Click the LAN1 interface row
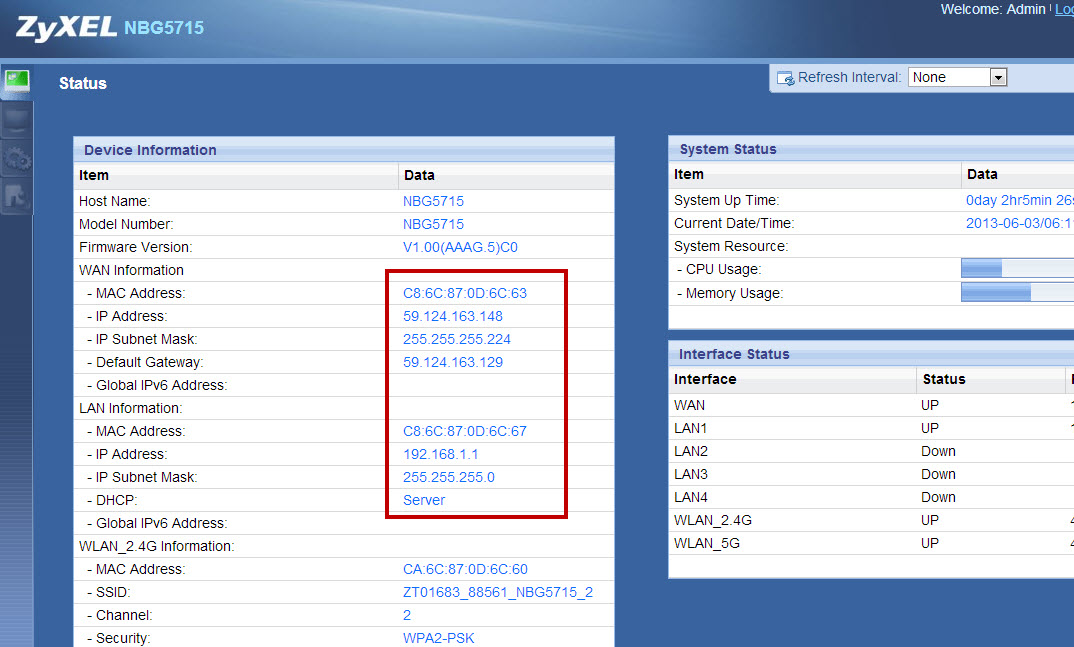The image size is (1074, 647). tap(871, 429)
